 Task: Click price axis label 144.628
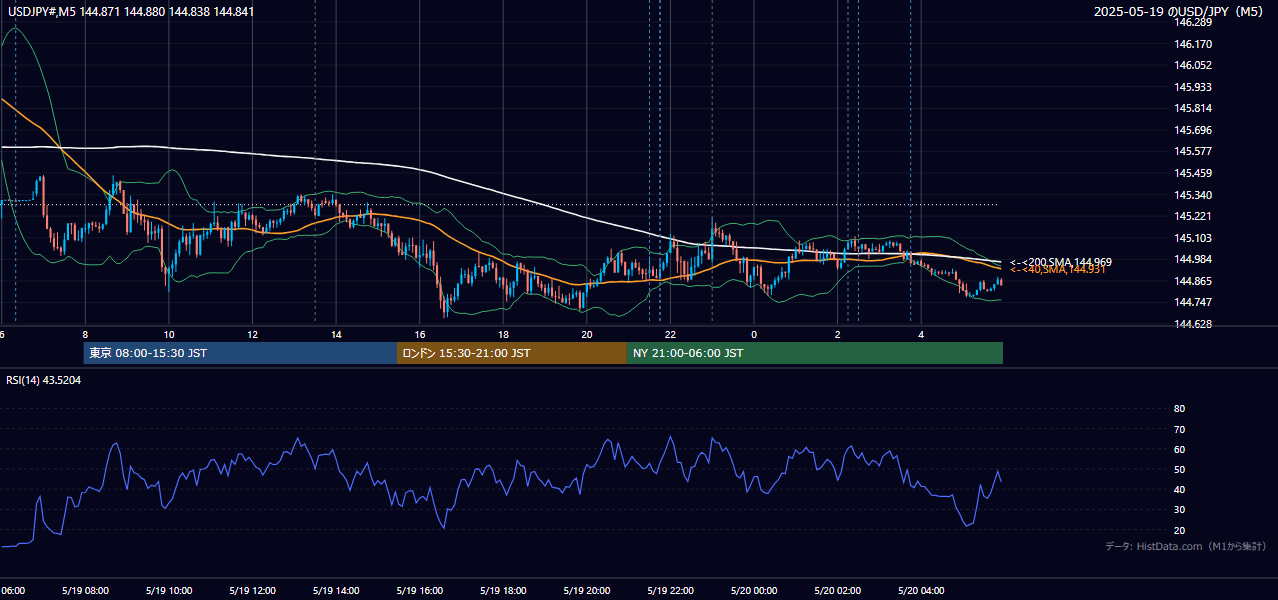1194,324
